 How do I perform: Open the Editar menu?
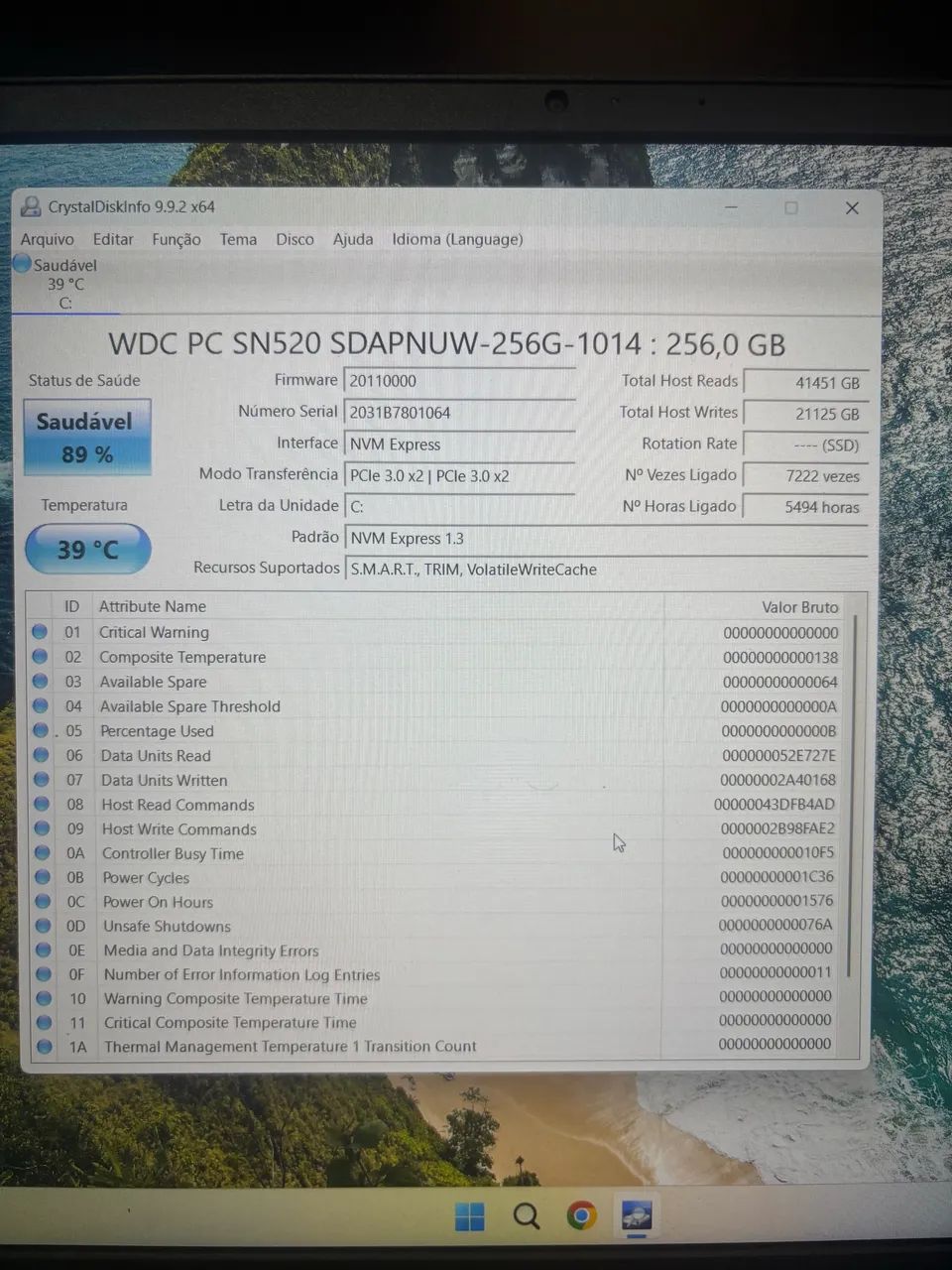tap(113, 240)
